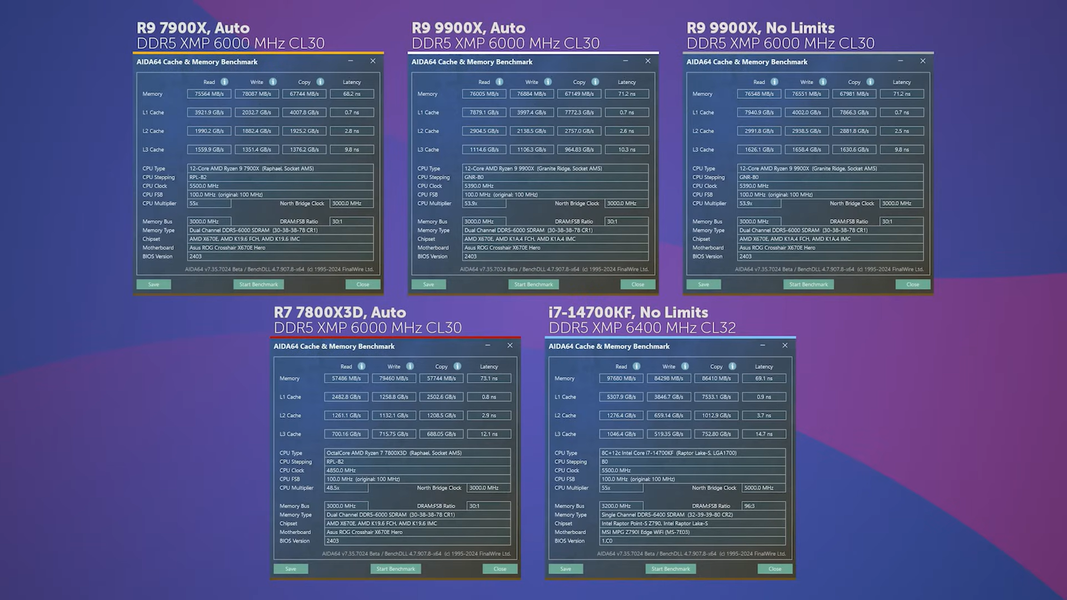This screenshot has height=600, width=1067.
Task: Save results in R9 9900X No Limits window
Action: pyautogui.click(x=703, y=284)
